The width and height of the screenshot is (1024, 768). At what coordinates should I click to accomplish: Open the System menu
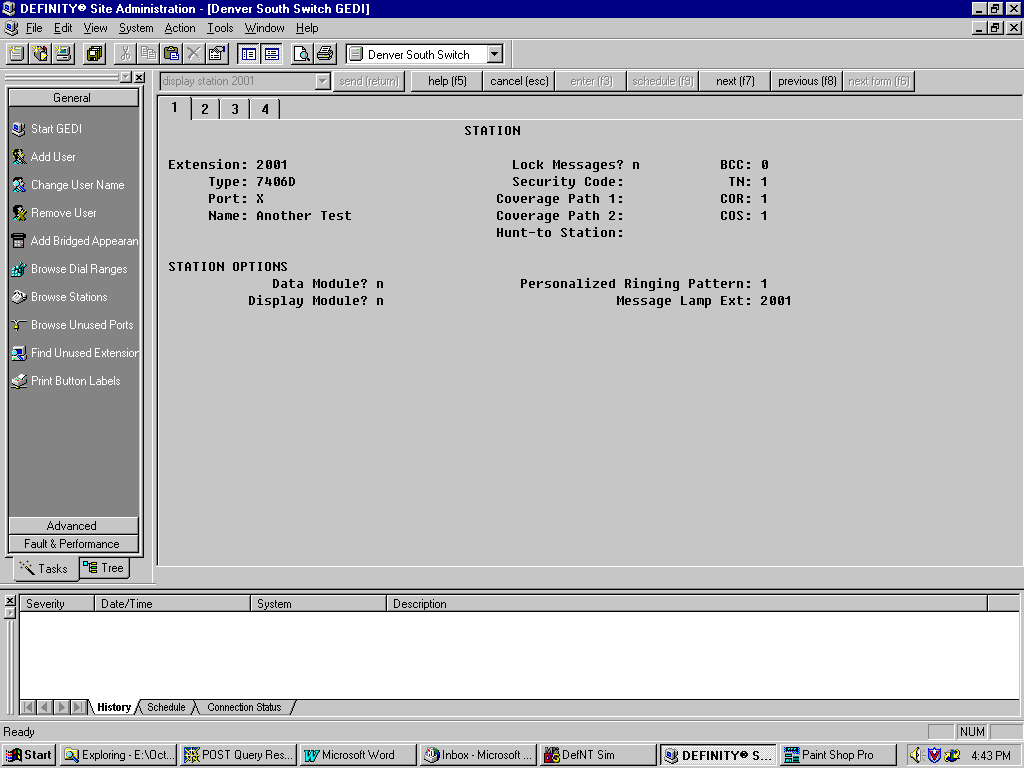136,28
